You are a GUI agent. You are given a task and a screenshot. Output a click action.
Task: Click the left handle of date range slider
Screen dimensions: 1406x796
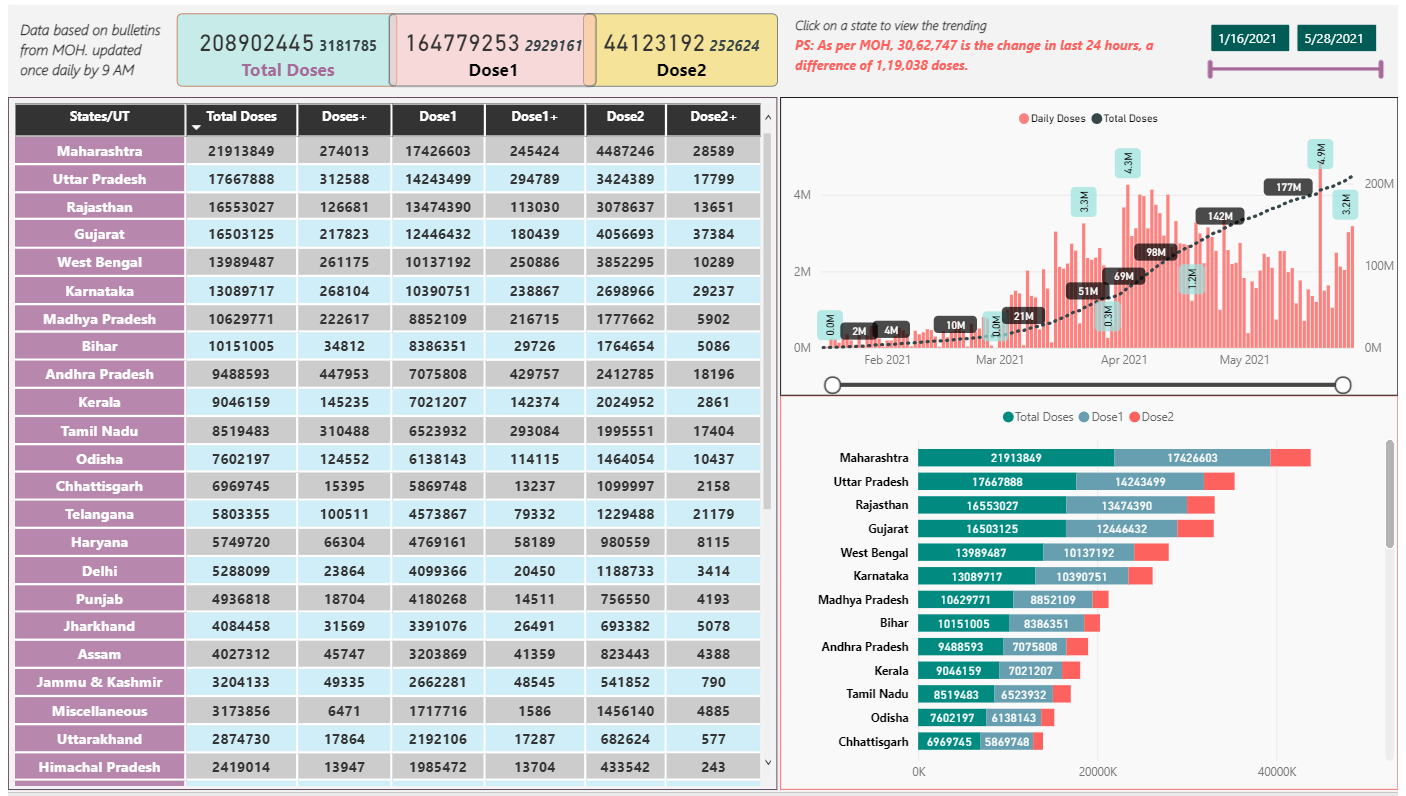click(1211, 69)
